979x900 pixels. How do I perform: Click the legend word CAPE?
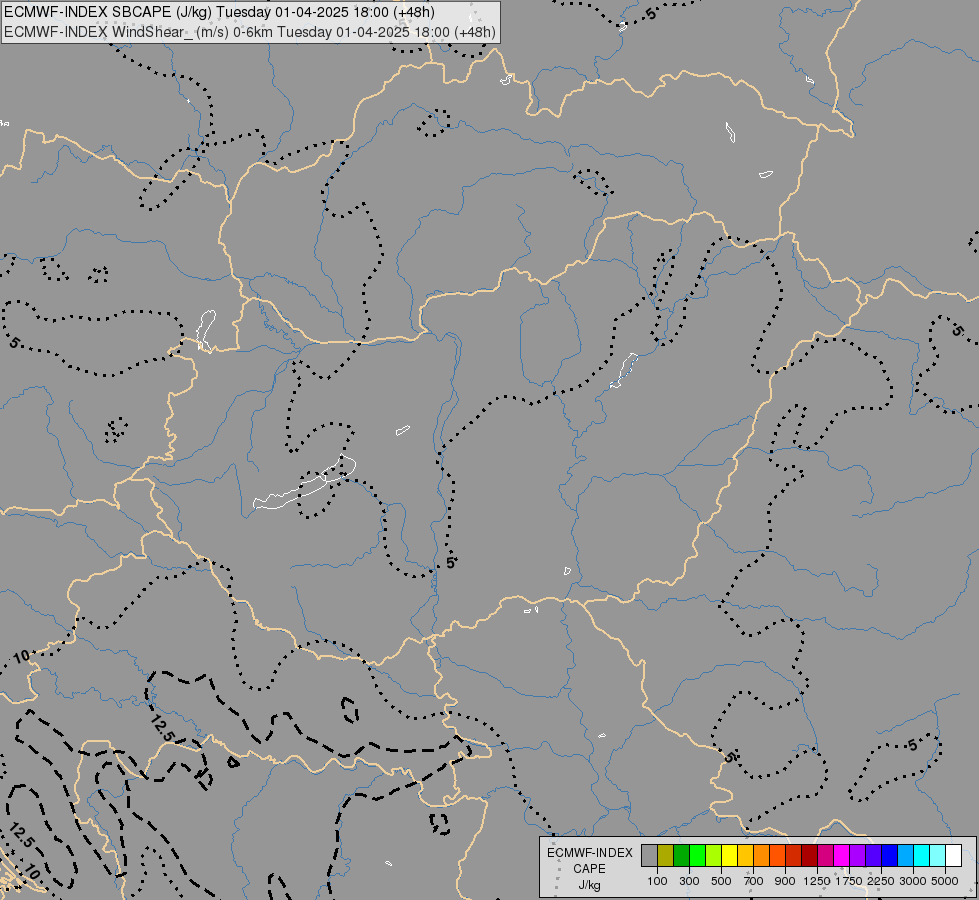coord(589,869)
